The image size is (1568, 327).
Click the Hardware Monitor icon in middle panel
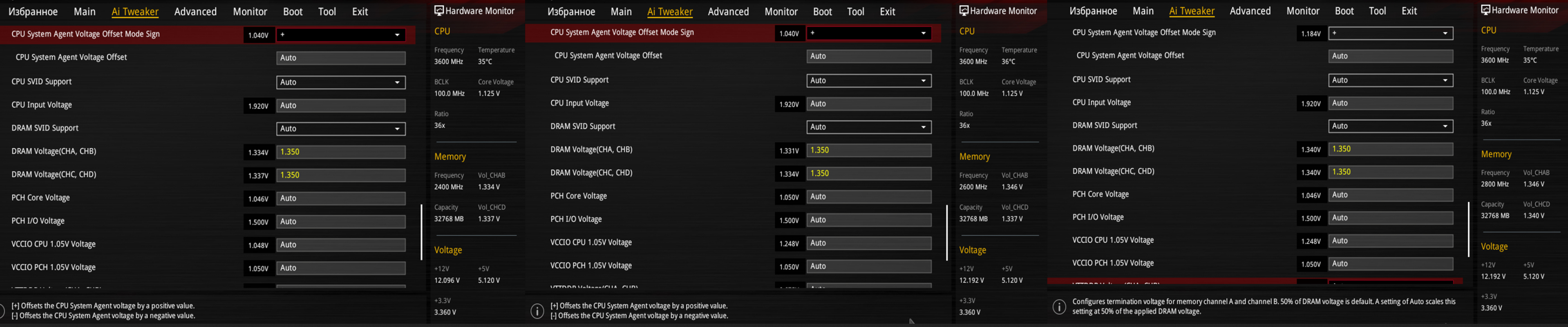point(964,10)
